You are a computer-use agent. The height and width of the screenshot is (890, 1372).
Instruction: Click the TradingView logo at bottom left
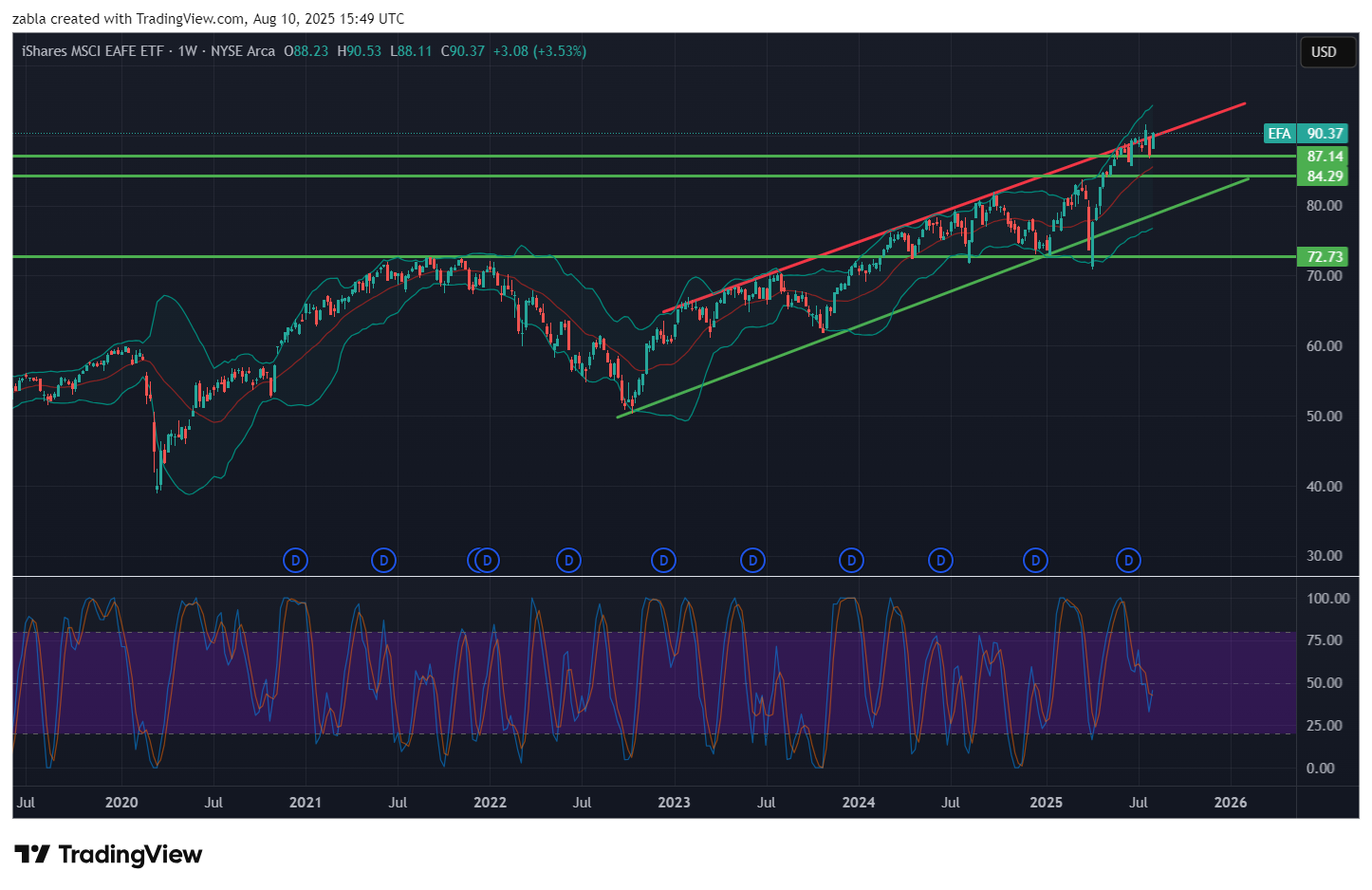click(x=108, y=855)
